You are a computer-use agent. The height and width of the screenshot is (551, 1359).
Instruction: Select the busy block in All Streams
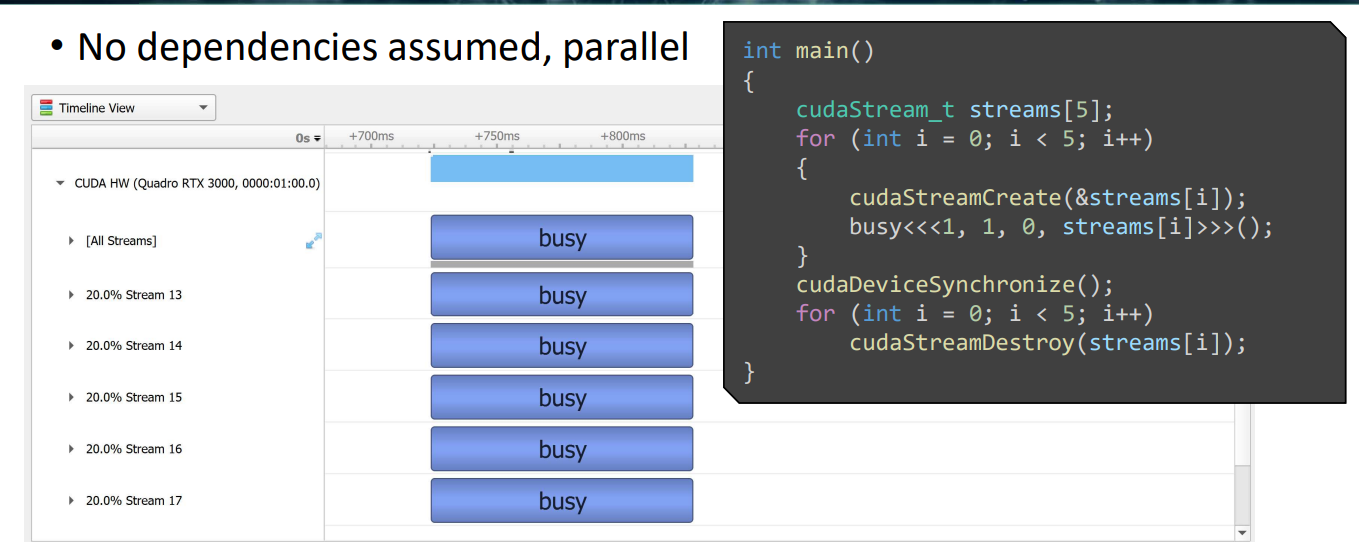(x=561, y=238)
